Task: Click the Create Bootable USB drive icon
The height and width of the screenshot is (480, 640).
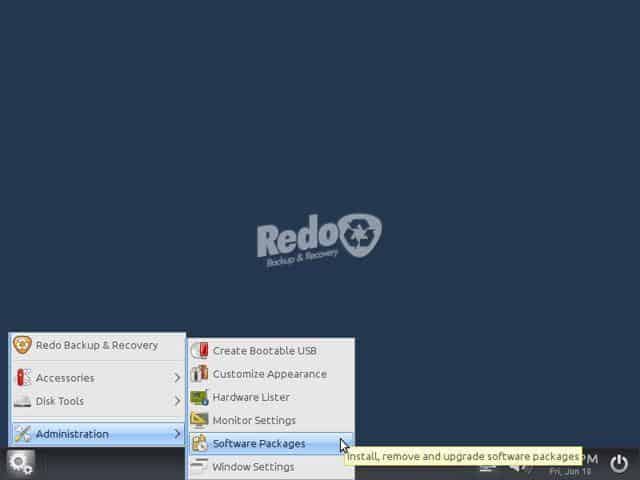Action: pyautogui.click(x=200, y=351)
